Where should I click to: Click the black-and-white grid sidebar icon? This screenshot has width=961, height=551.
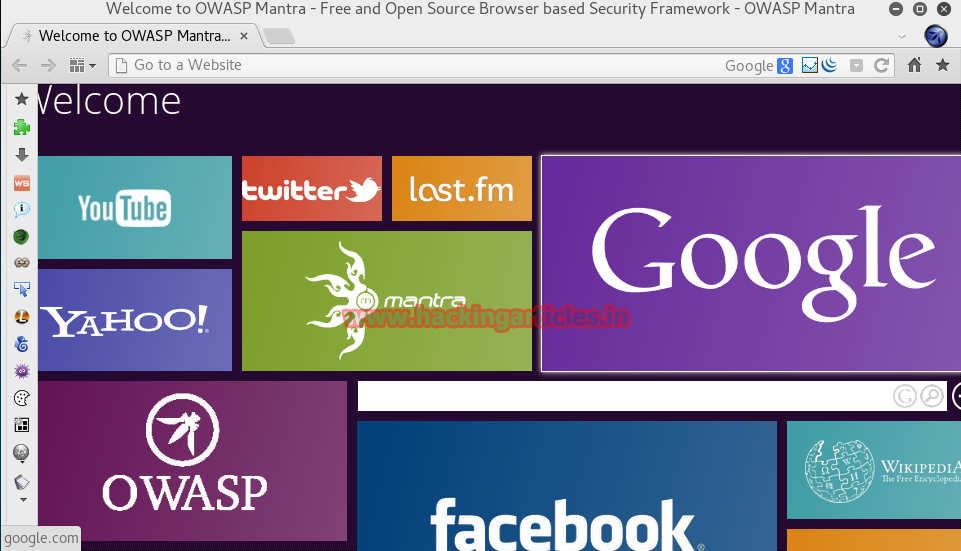pyautogui.click(x=21, y=425)
